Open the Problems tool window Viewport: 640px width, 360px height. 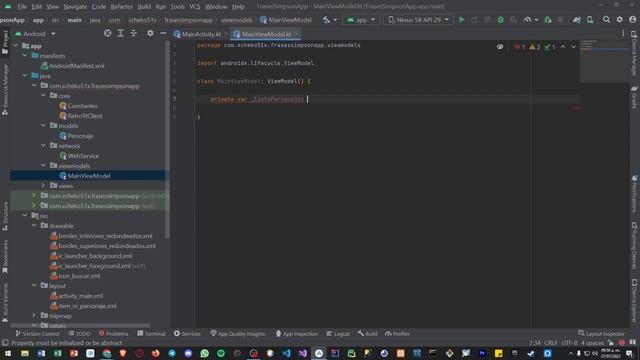click(x=113, y=334)
